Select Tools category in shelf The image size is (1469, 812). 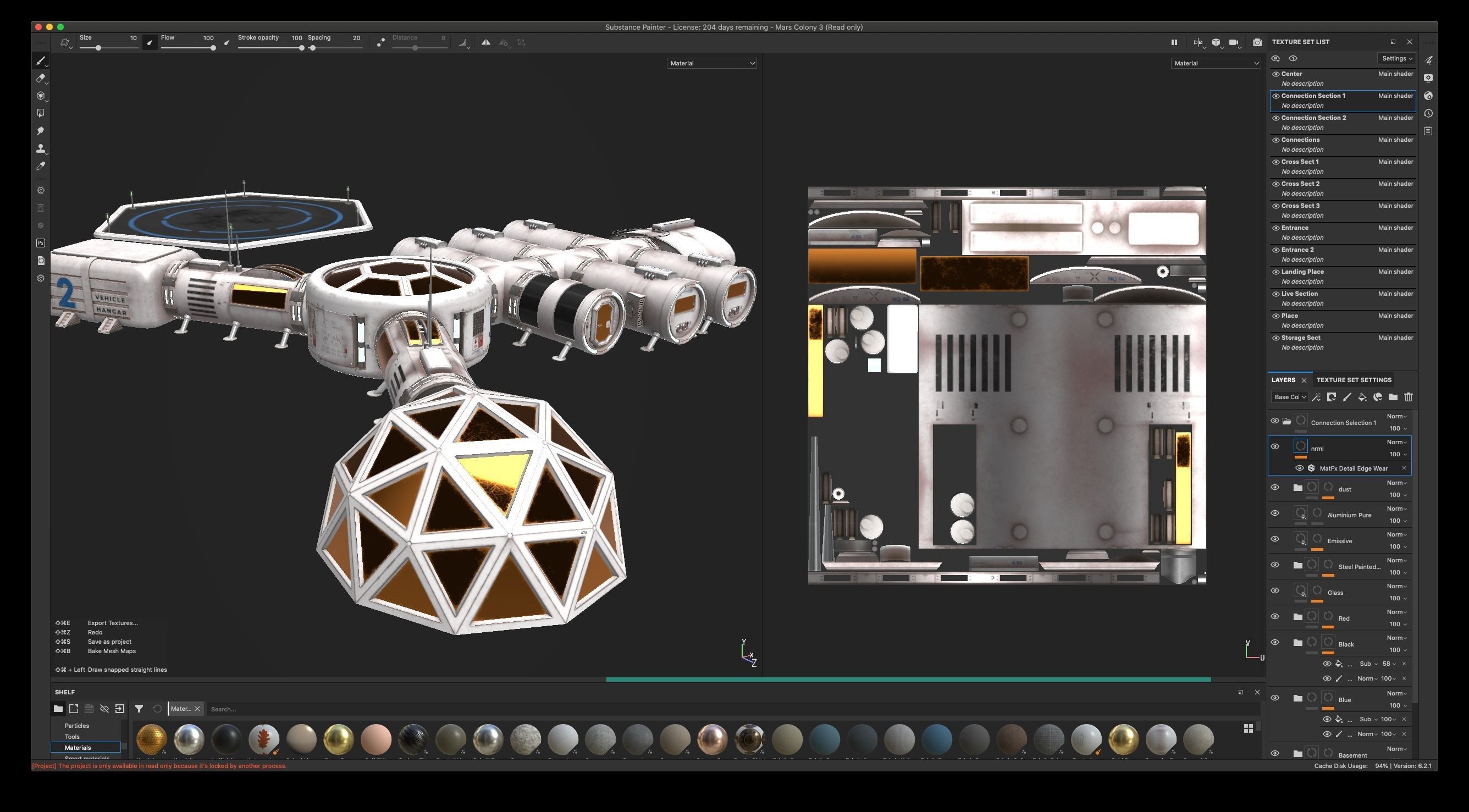tap(73, 737)
